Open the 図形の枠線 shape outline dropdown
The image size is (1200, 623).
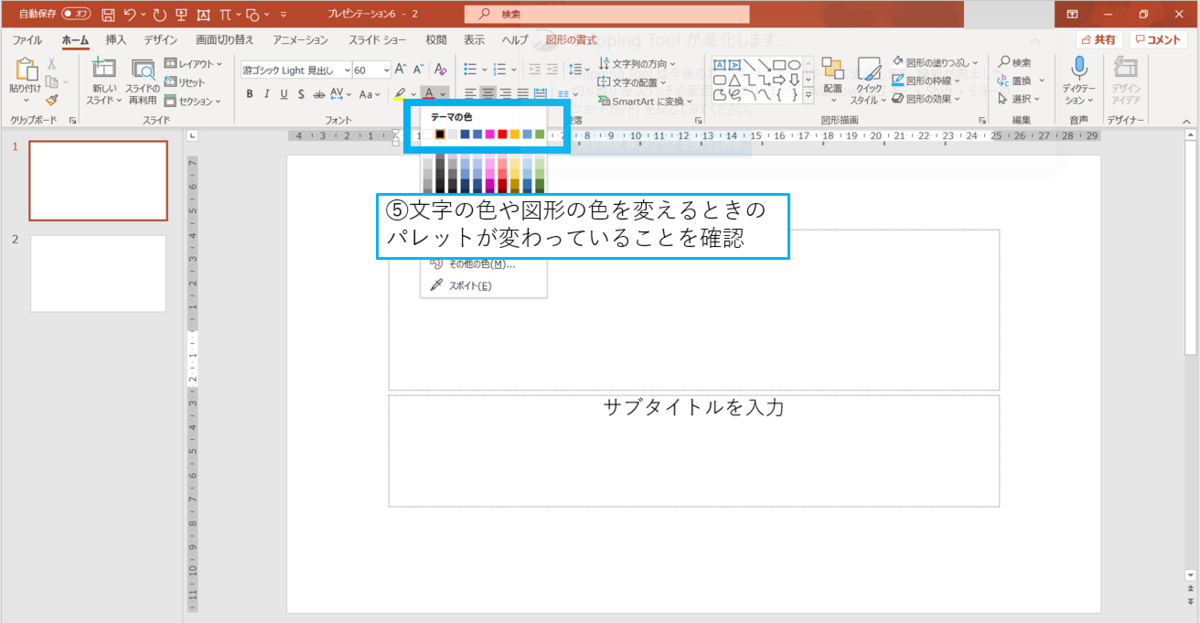pyautogui.click(x=926, y=80)
